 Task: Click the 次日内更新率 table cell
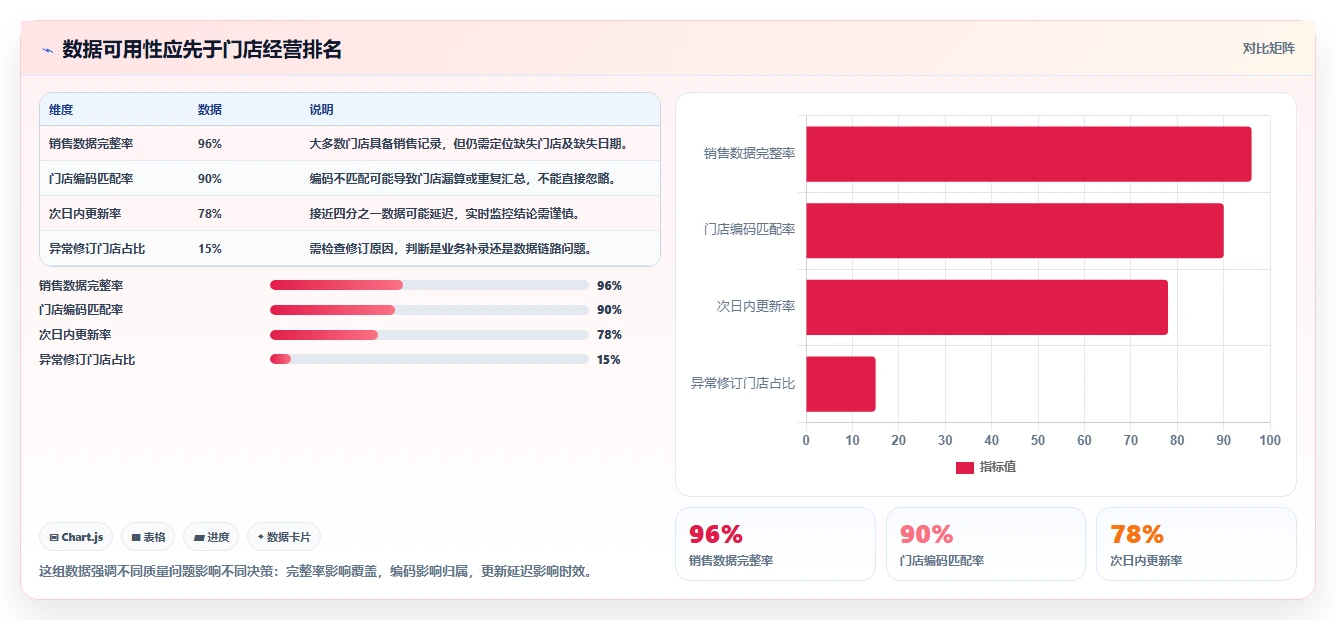click(85, 214)
